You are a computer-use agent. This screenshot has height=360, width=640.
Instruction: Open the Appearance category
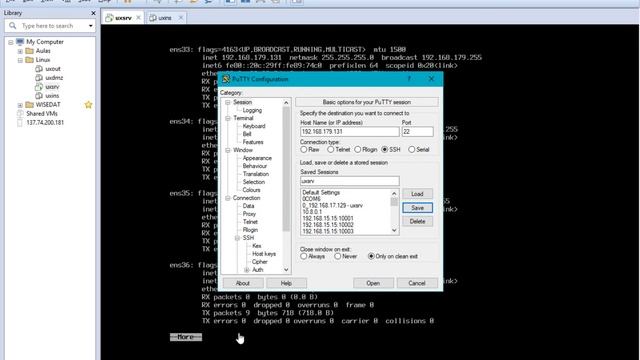(x=257, y=158)
